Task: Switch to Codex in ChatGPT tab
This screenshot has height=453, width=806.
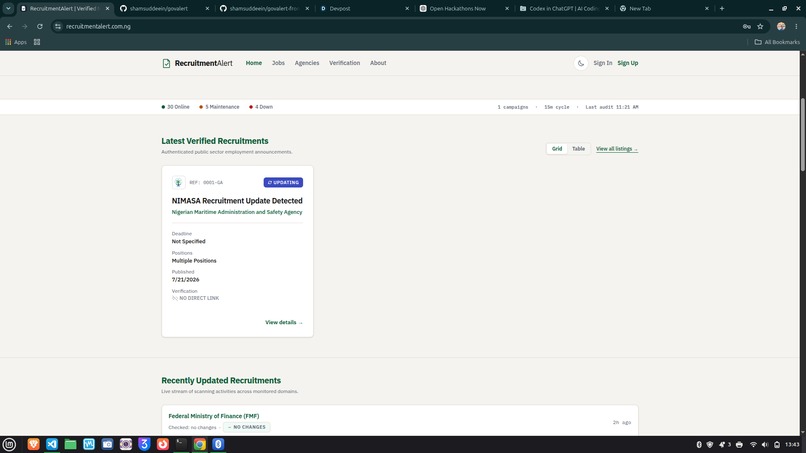Action: coord(562,8)
